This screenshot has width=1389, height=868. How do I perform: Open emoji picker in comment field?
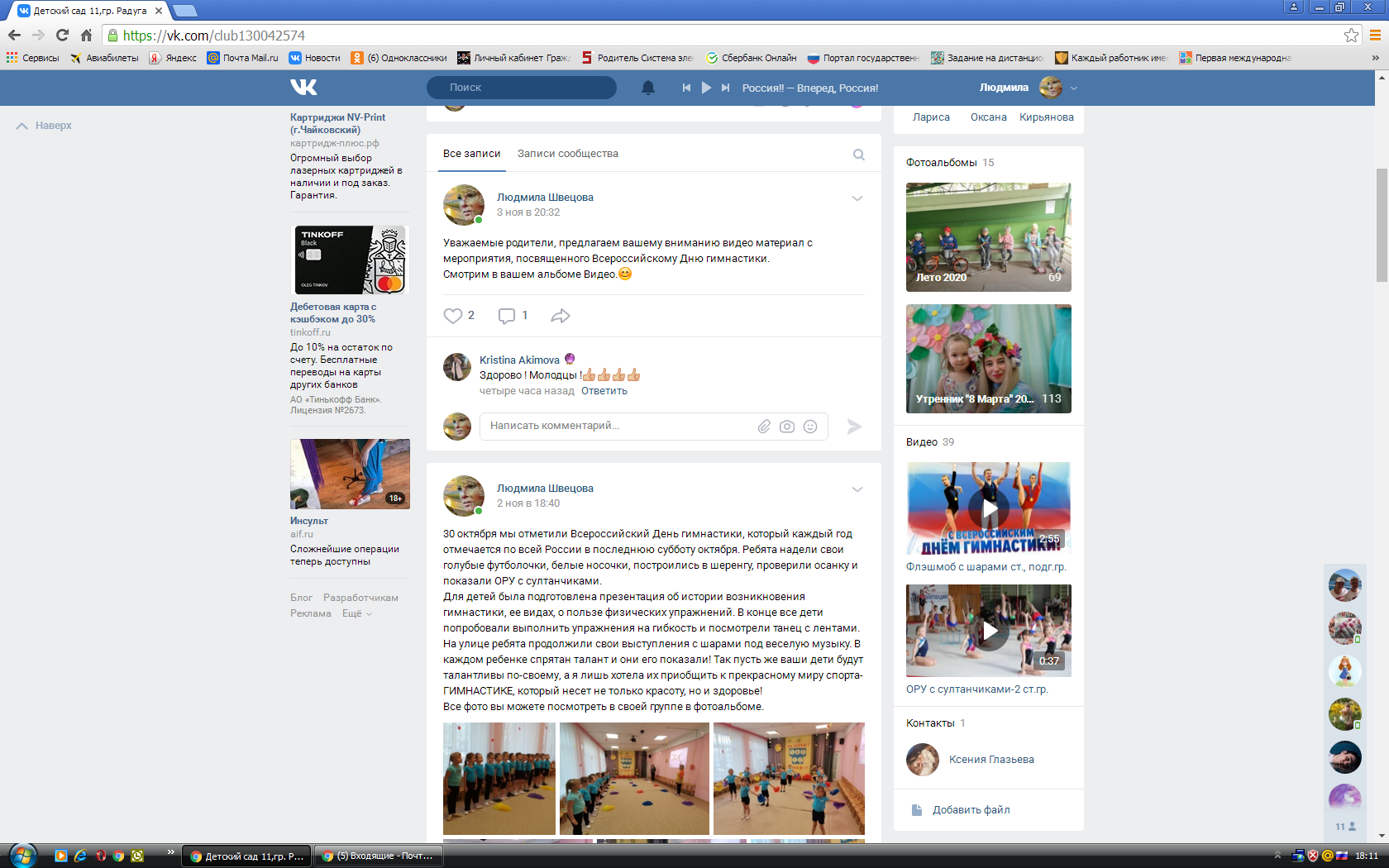(810, 427)
